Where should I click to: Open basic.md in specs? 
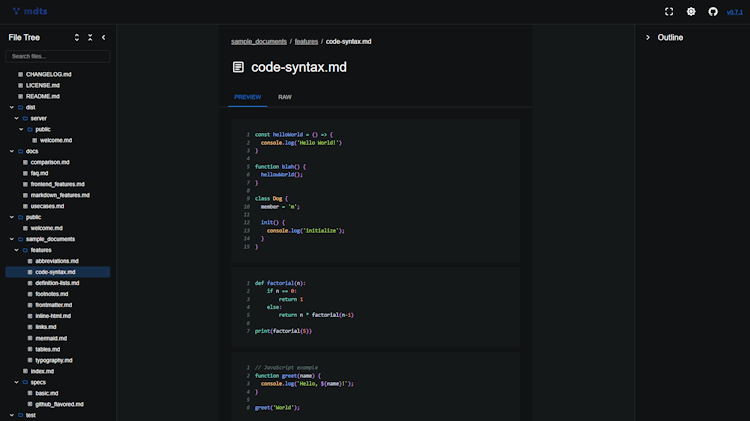46,393
